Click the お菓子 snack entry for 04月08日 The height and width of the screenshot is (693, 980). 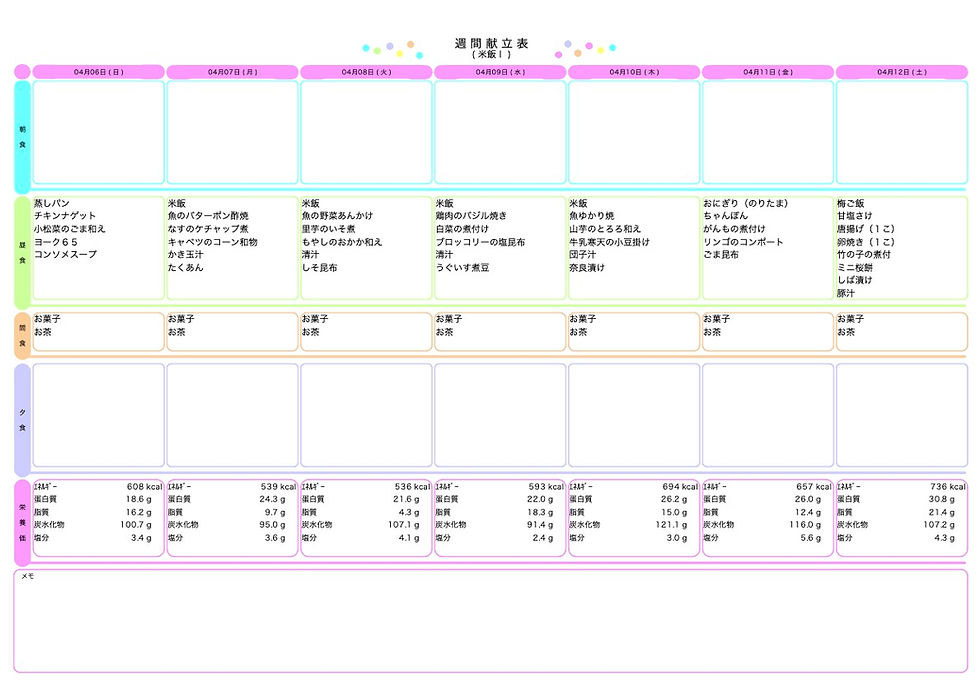click(315, 319)
